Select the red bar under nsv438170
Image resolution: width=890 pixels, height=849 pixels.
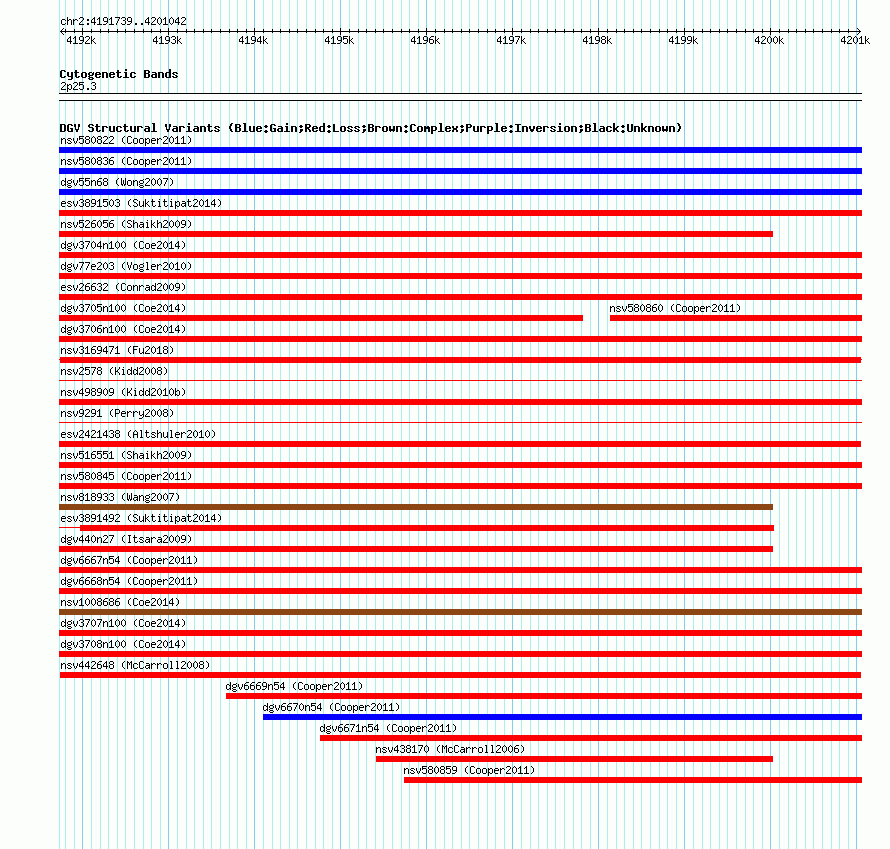click(x=574, y=759)
